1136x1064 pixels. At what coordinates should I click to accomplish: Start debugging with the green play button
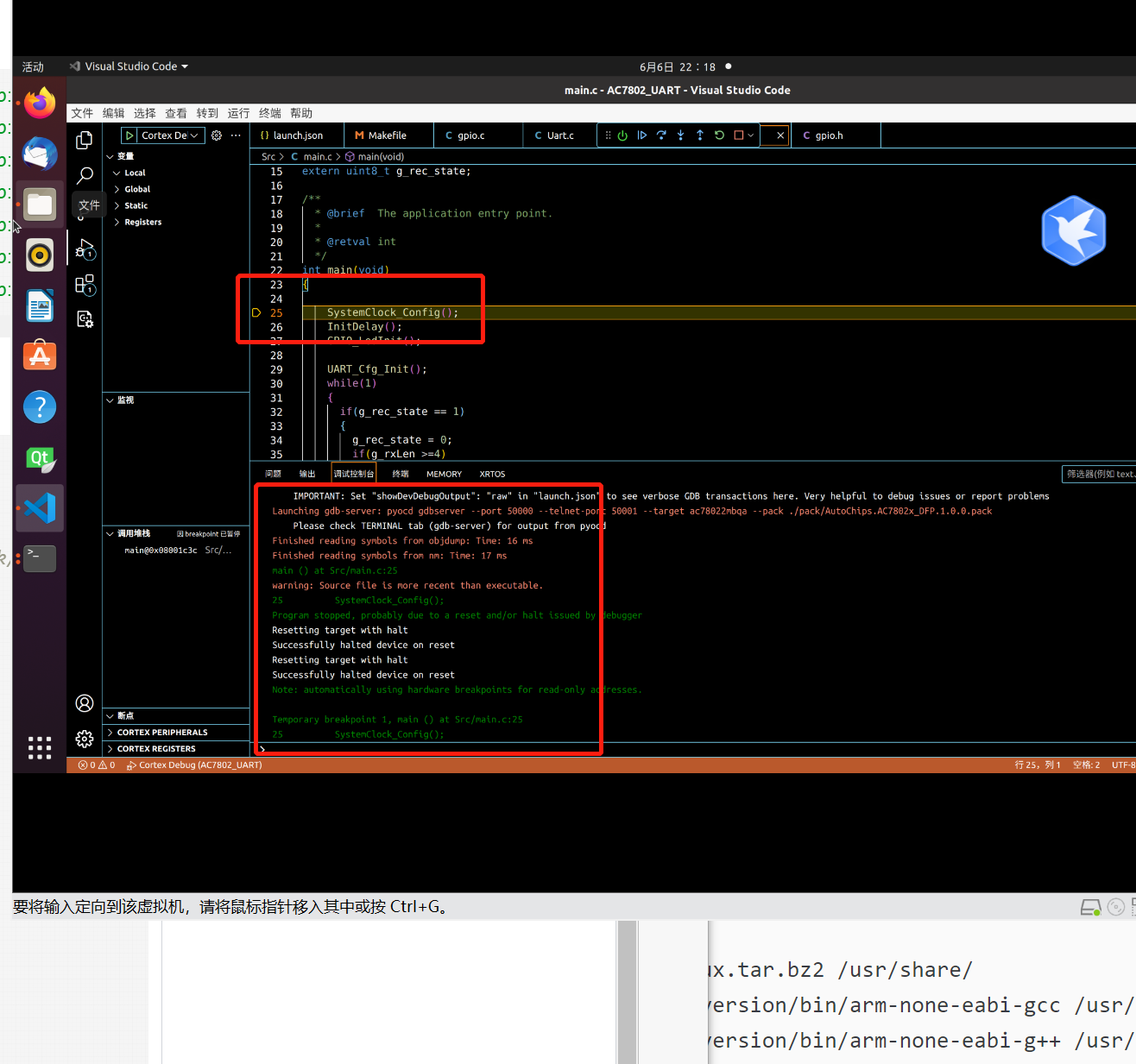129,135
